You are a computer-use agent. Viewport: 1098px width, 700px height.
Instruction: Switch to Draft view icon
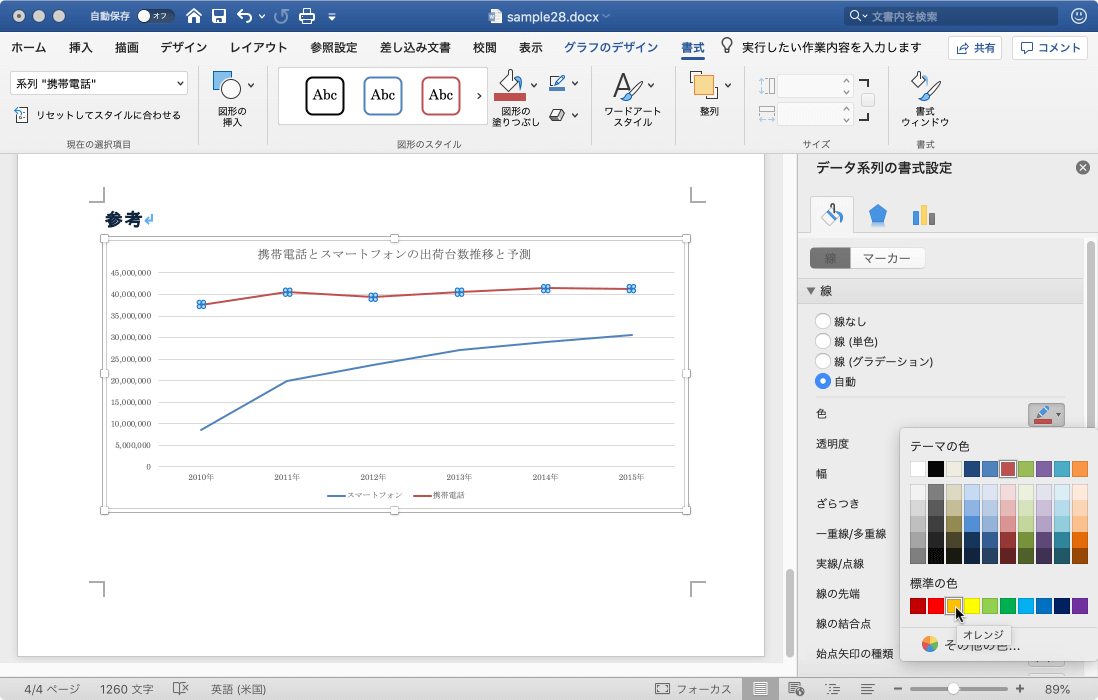[868, 689]
